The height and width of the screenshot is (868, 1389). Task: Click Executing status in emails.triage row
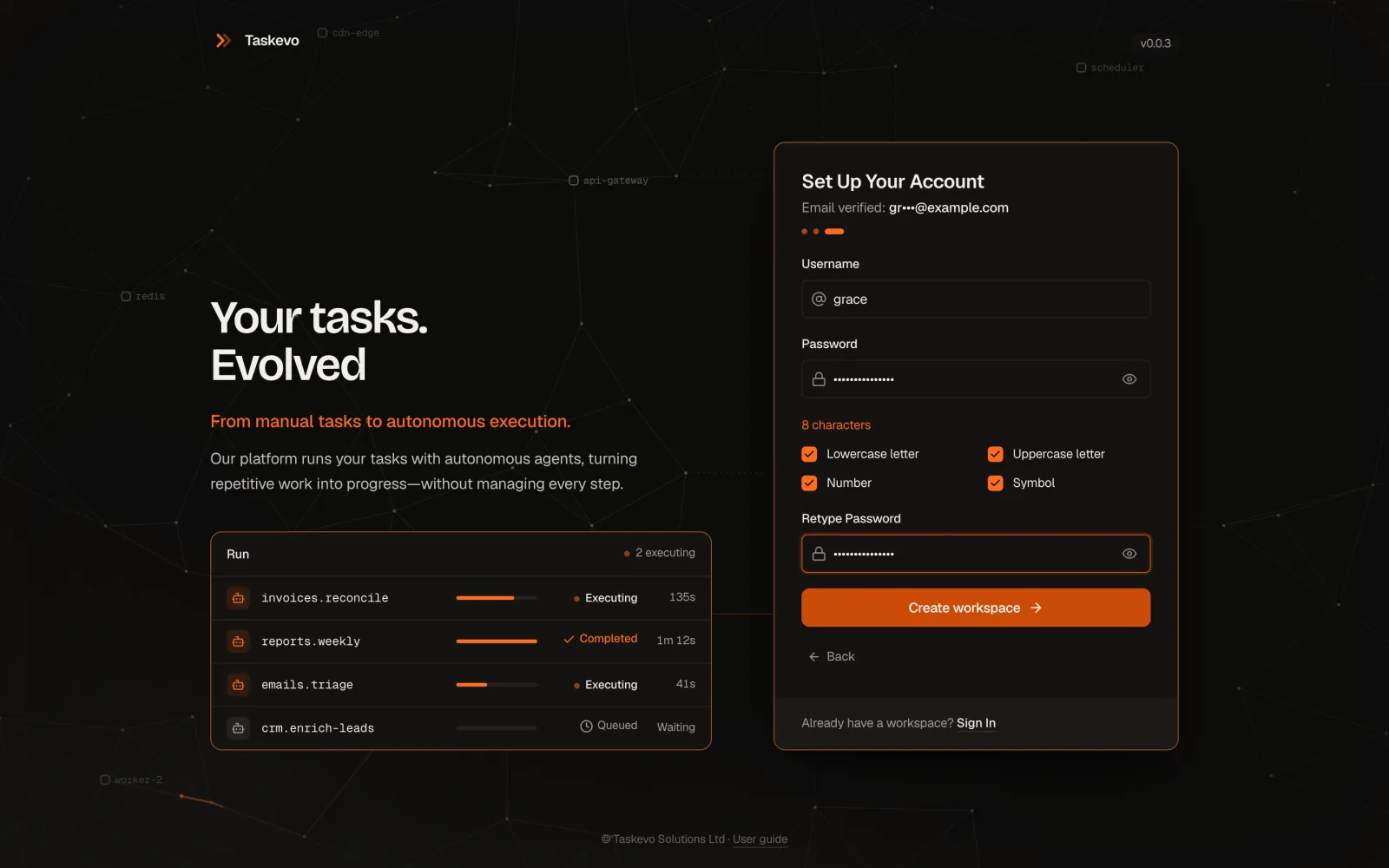click(611, 685)
